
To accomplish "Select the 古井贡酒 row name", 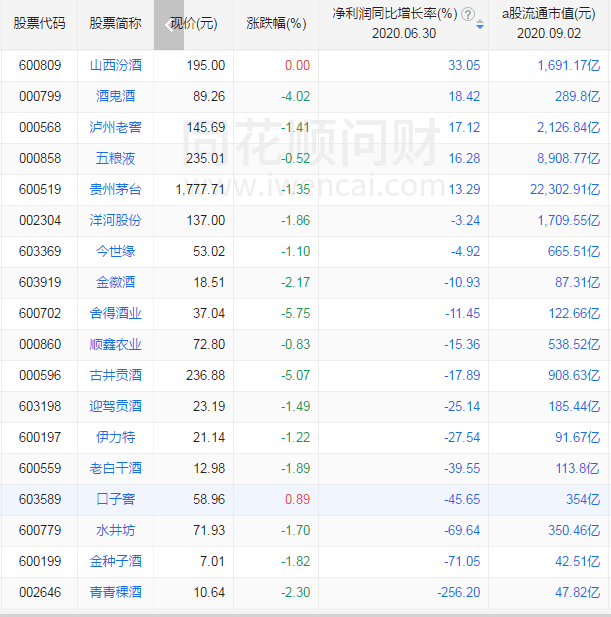I will [x=116, y=375].
